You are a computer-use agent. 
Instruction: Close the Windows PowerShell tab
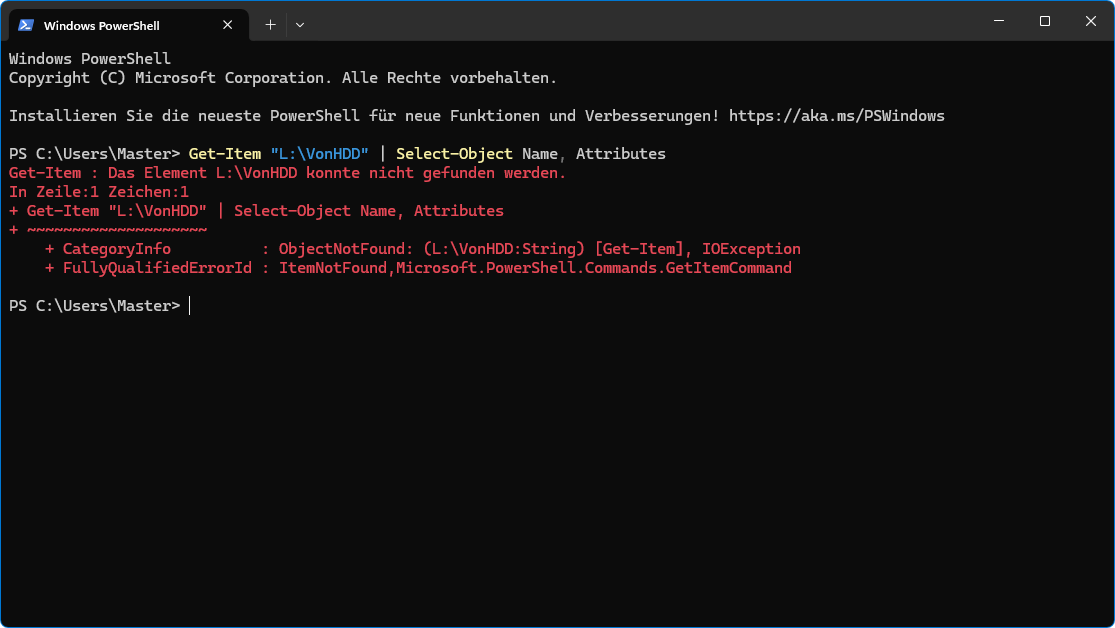228,25
